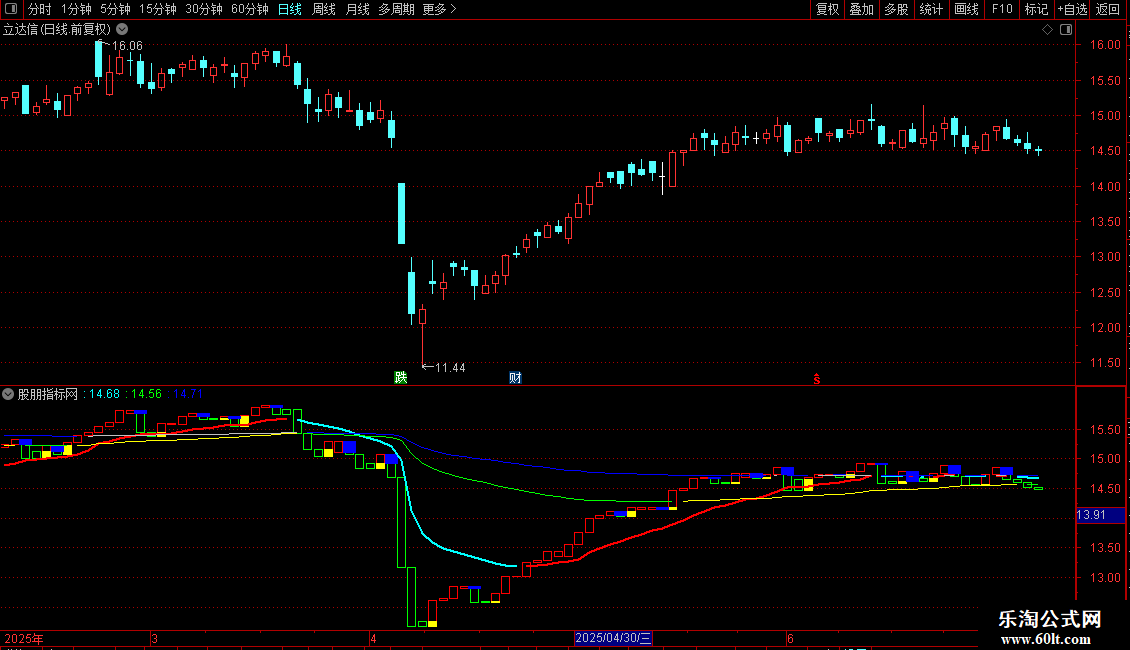Click month 6 marker on time axis
1130x650 pixels.
790,638
